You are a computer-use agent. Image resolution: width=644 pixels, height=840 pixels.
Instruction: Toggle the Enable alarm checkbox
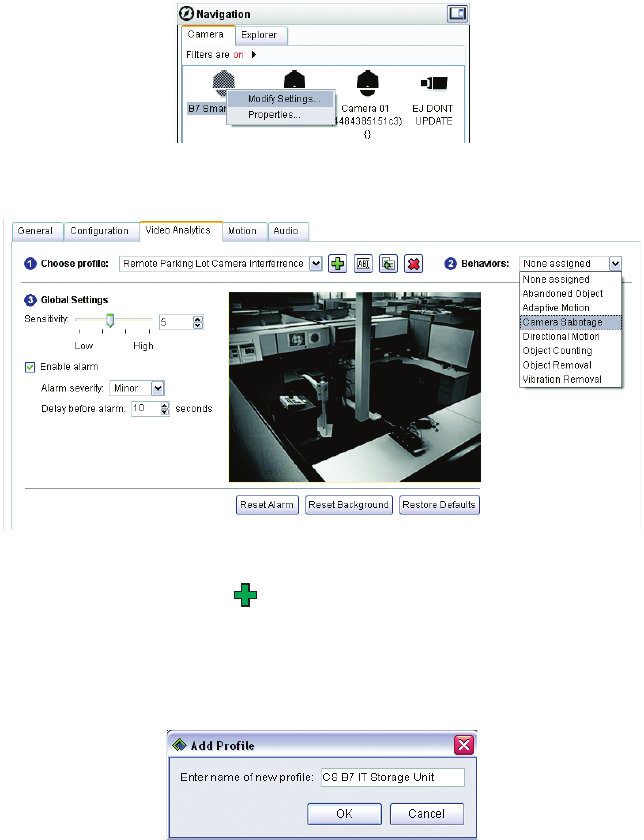pyautogui.click(x=30, y=367)
